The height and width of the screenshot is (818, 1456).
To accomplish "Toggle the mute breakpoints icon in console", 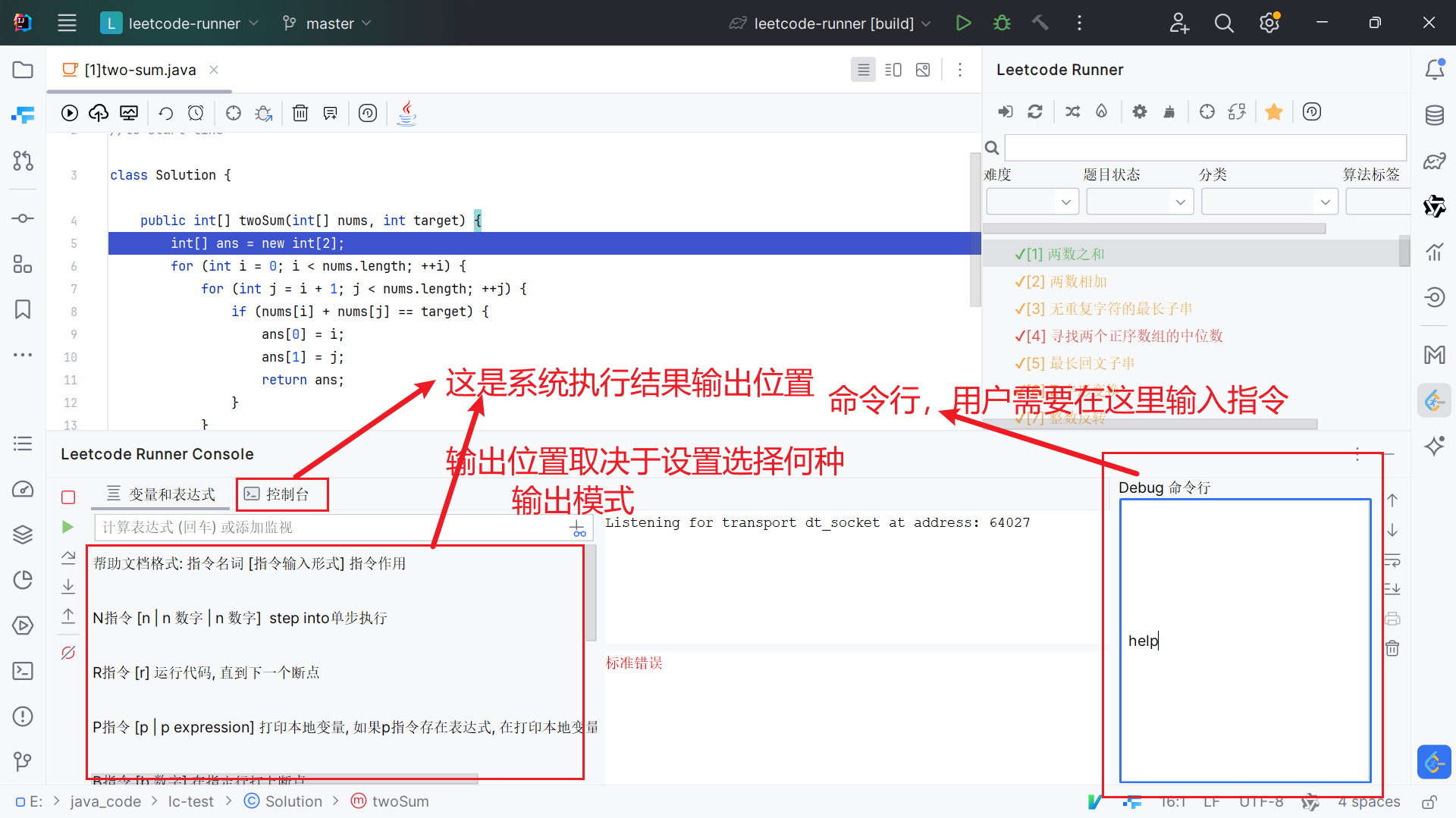I will tap(68, 653).
